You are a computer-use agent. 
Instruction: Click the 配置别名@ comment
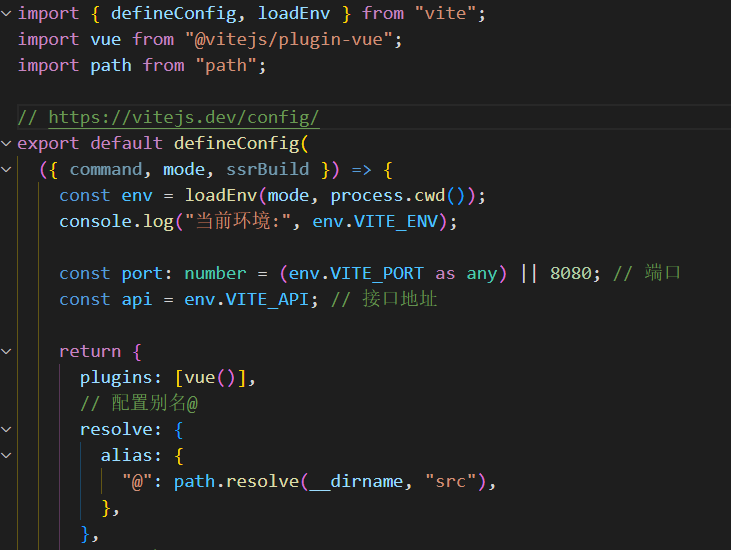(x=139, y=403)
